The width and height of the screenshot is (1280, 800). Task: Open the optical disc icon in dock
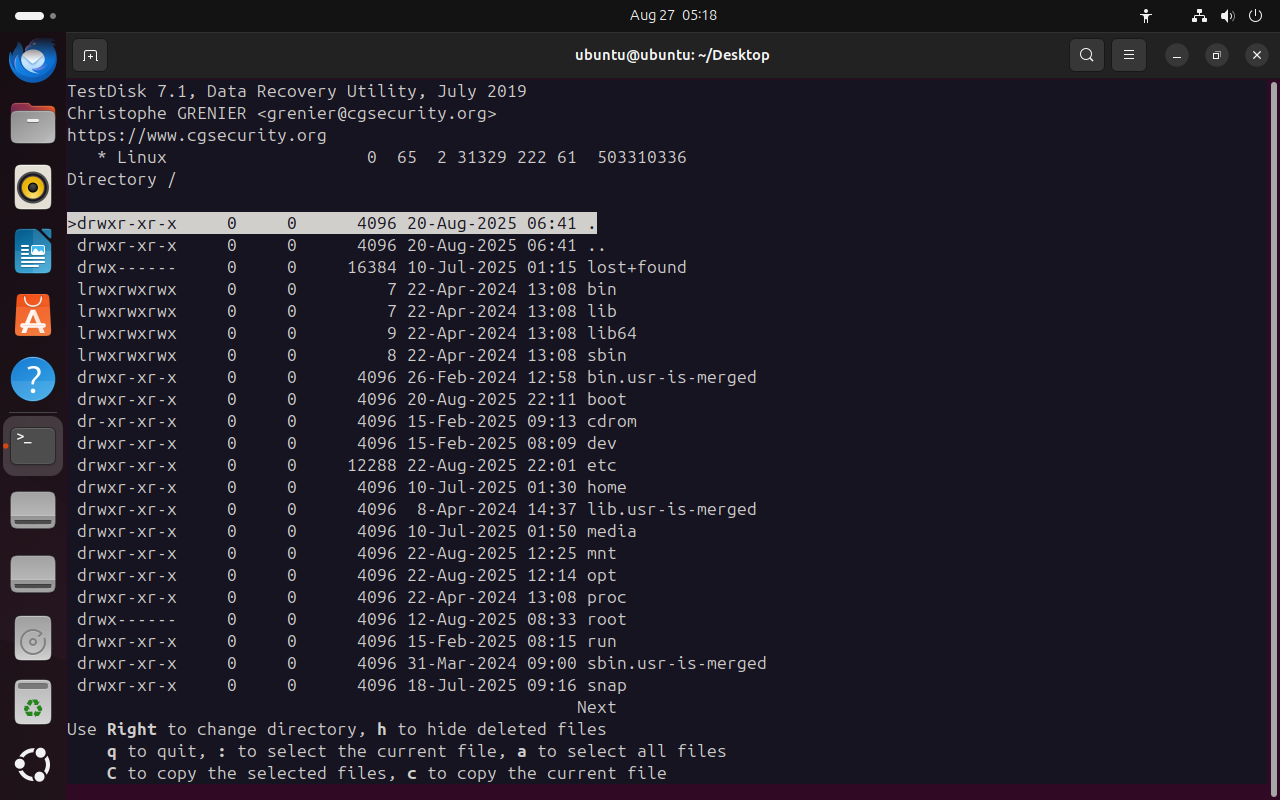coord(33,638)
